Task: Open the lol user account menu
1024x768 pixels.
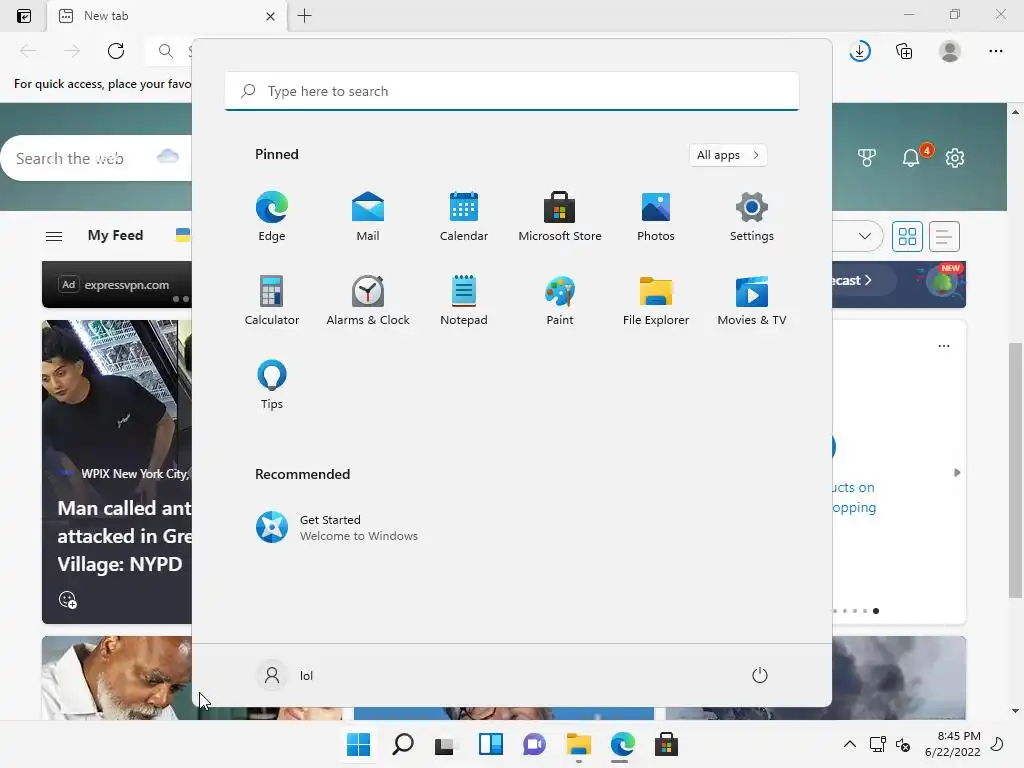Action: [x=285, y=675]
